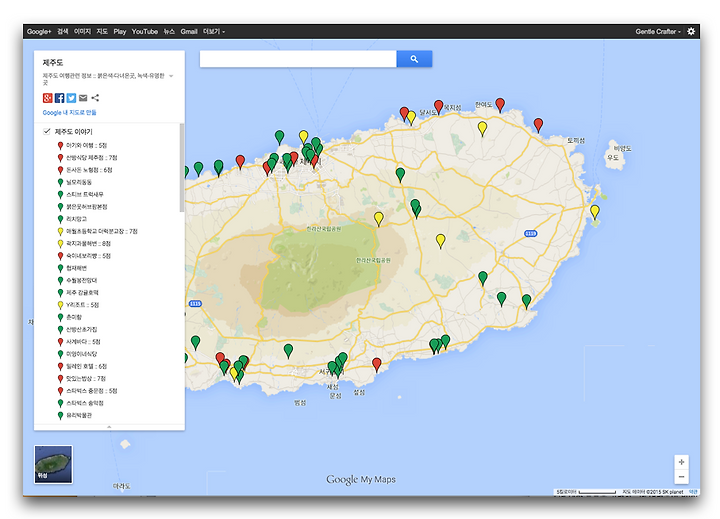720x519 pixels.
Task: Open the 약관 terms link at bottom right
Action: click(693, 492)
